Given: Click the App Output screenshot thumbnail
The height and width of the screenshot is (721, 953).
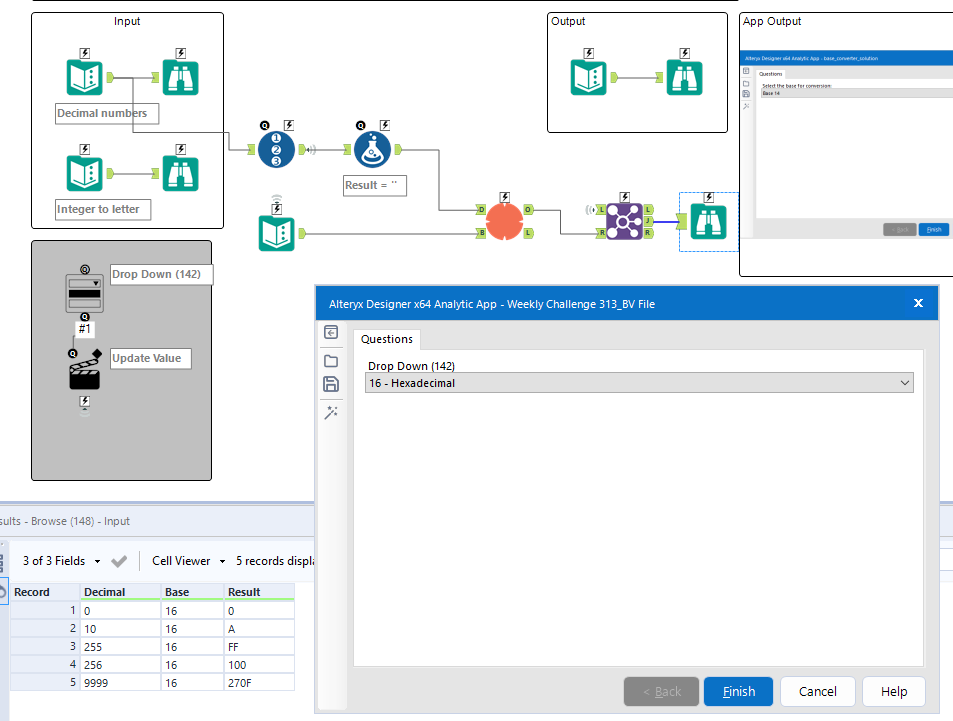Looking at the screenshot, I should point(846,145).
